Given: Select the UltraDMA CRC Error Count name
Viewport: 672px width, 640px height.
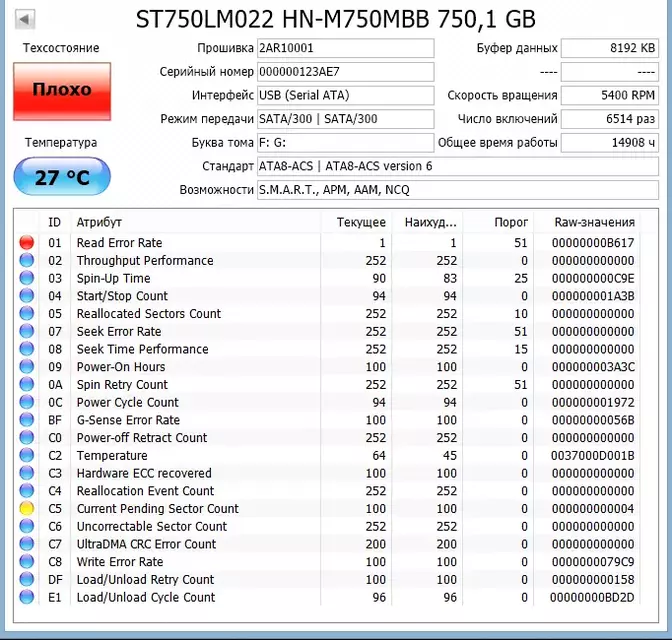Looking at the screenshot, I should click(x=146, y=544).
